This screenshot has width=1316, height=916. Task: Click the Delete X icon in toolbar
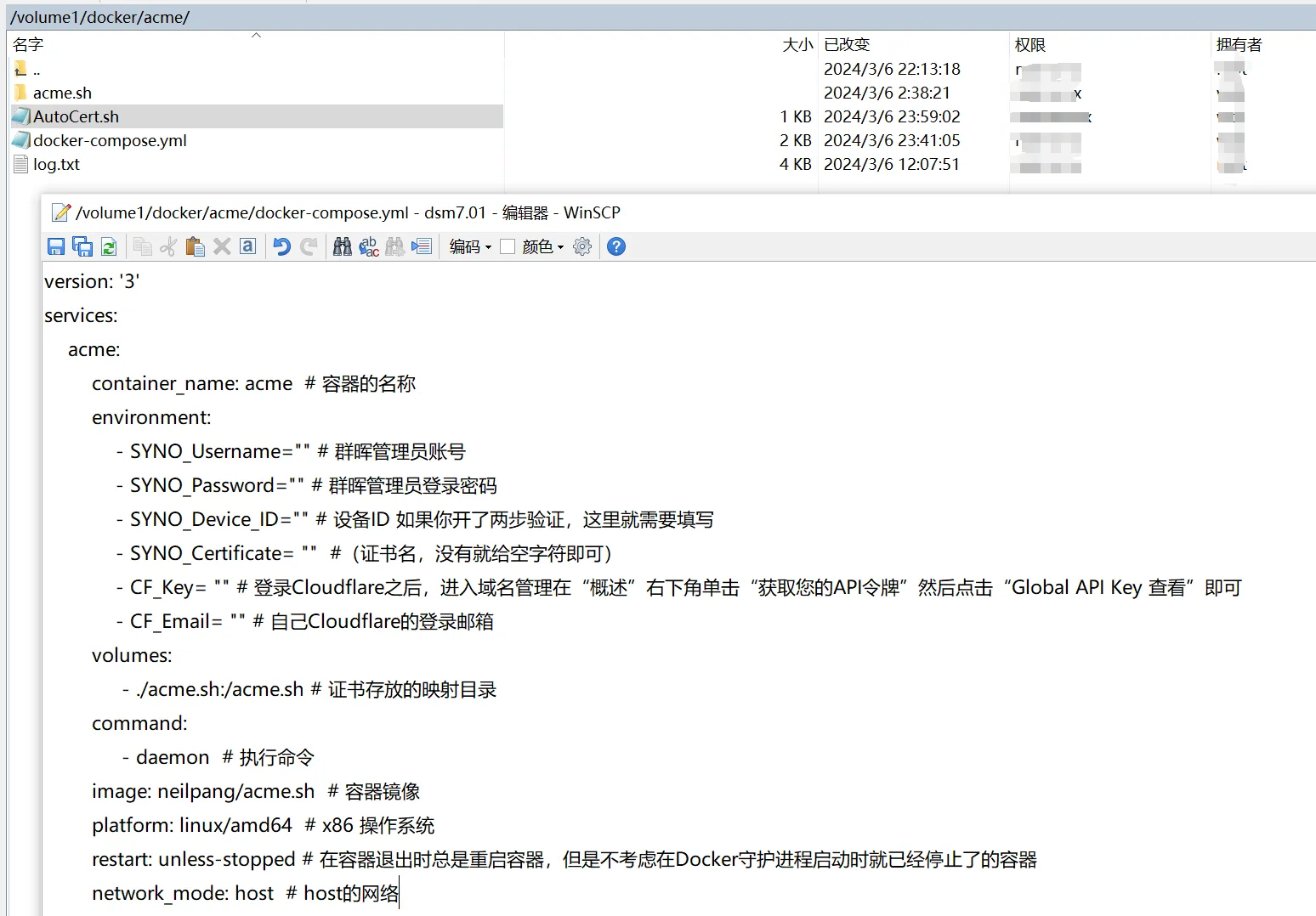[222, 246]
